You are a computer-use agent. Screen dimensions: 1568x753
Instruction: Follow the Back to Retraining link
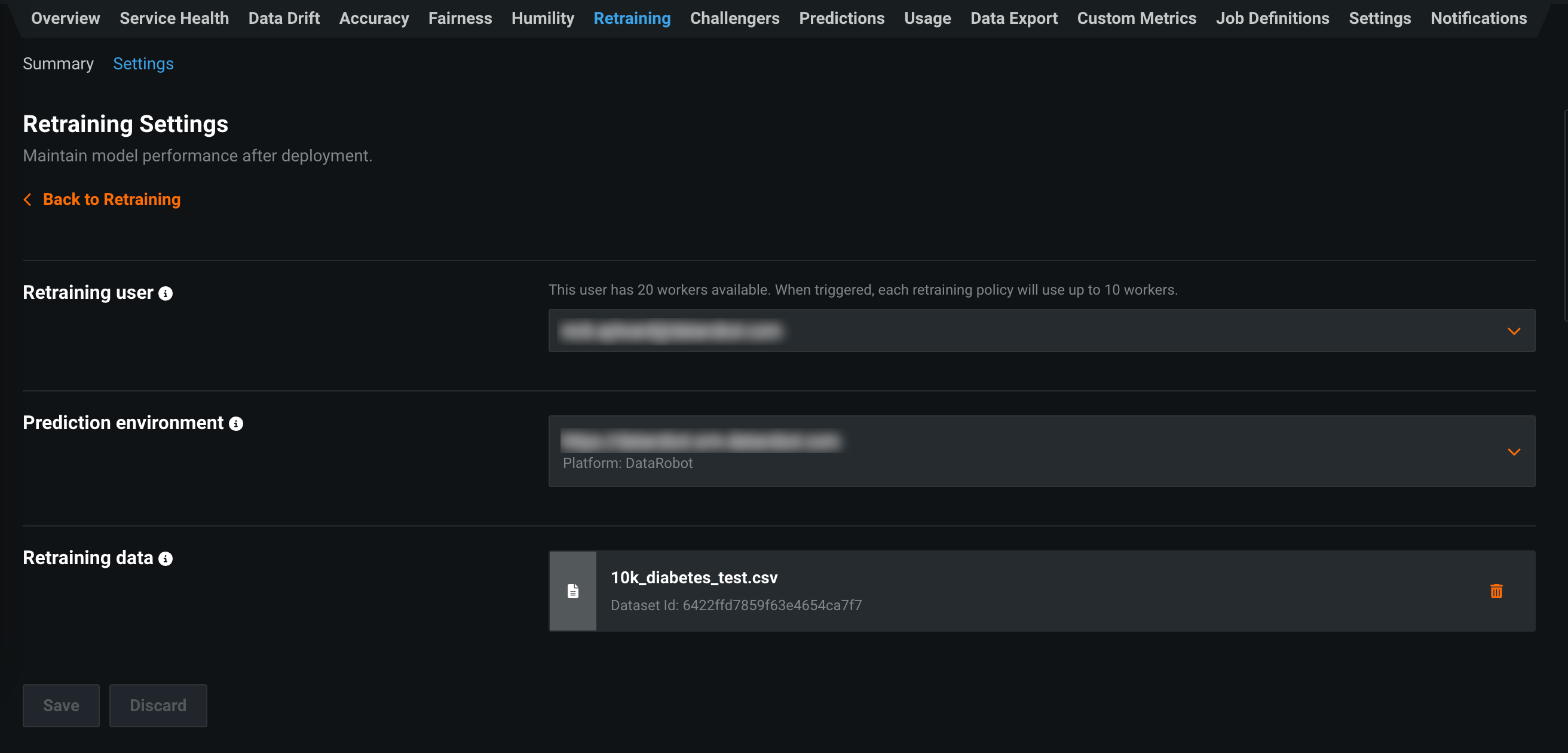coord(111,200)
